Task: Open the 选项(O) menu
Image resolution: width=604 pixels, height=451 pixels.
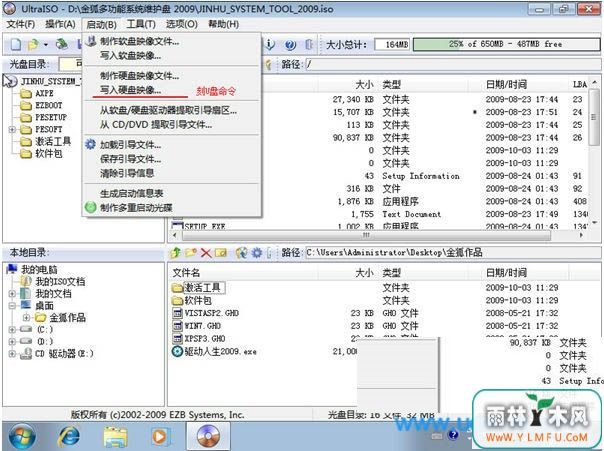Action: click(x=182, y=24)
